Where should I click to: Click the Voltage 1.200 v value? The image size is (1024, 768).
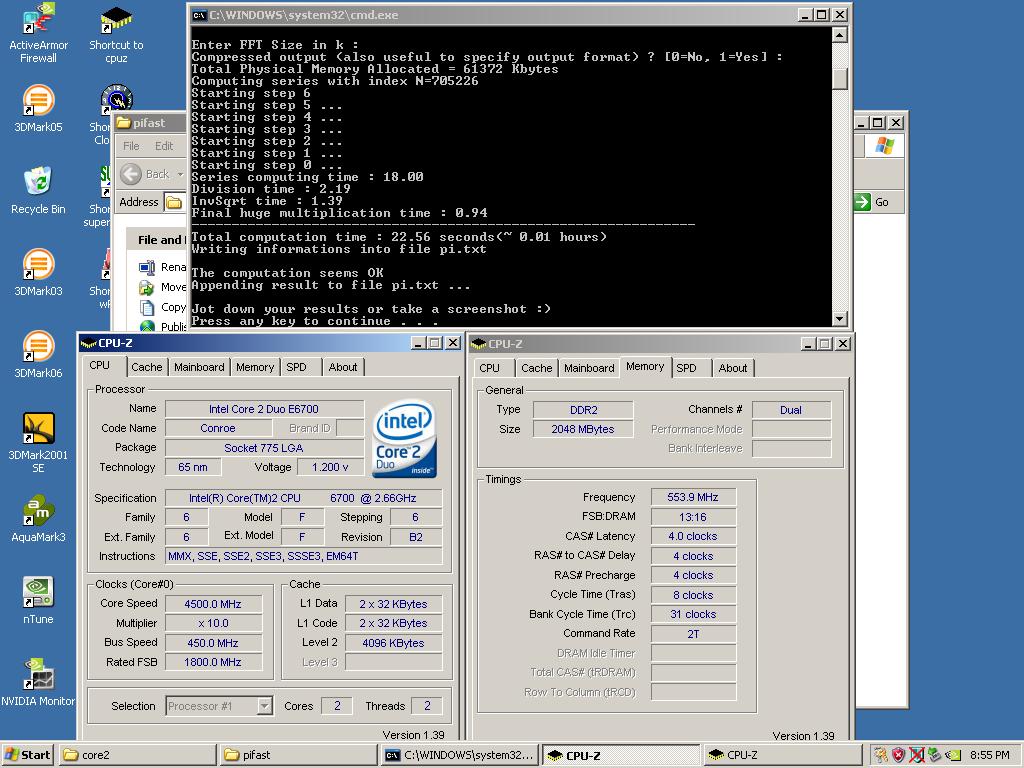coord(330,468)
